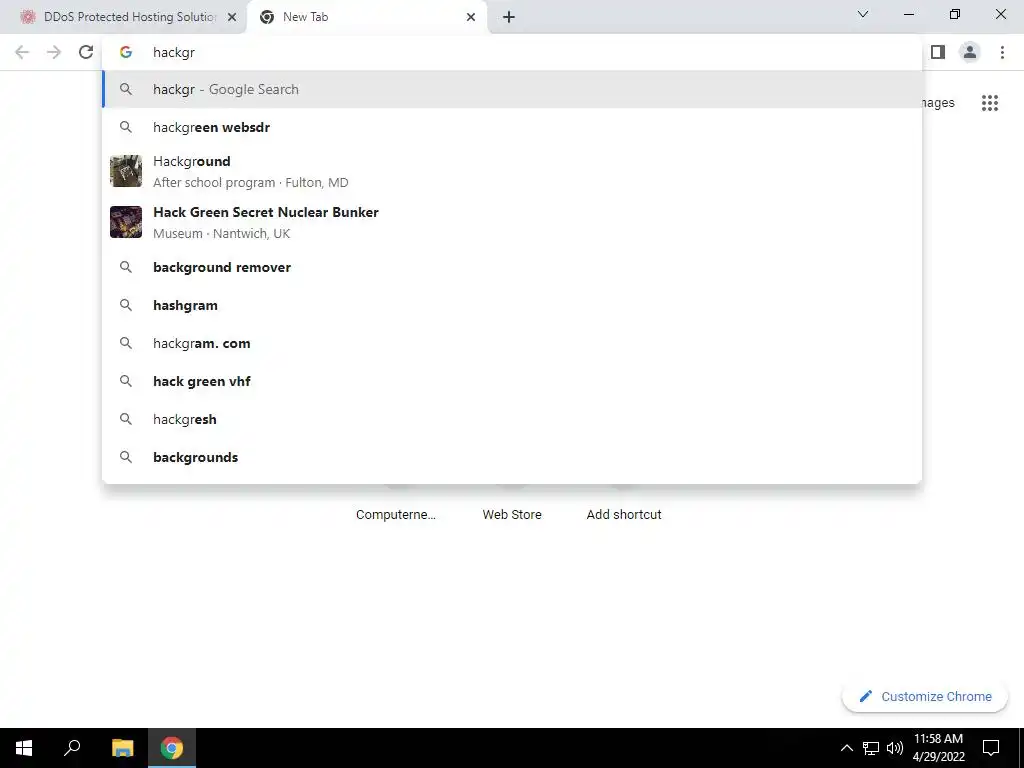The width and height of the screenshot is (1024, 768).
Task: Open a new tab with plus button
Action: point(509,17)
